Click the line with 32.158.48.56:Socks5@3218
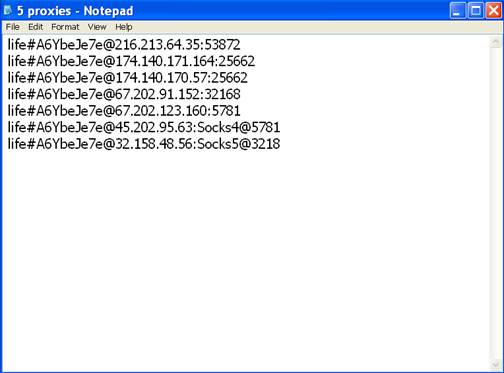 point(144,144)
